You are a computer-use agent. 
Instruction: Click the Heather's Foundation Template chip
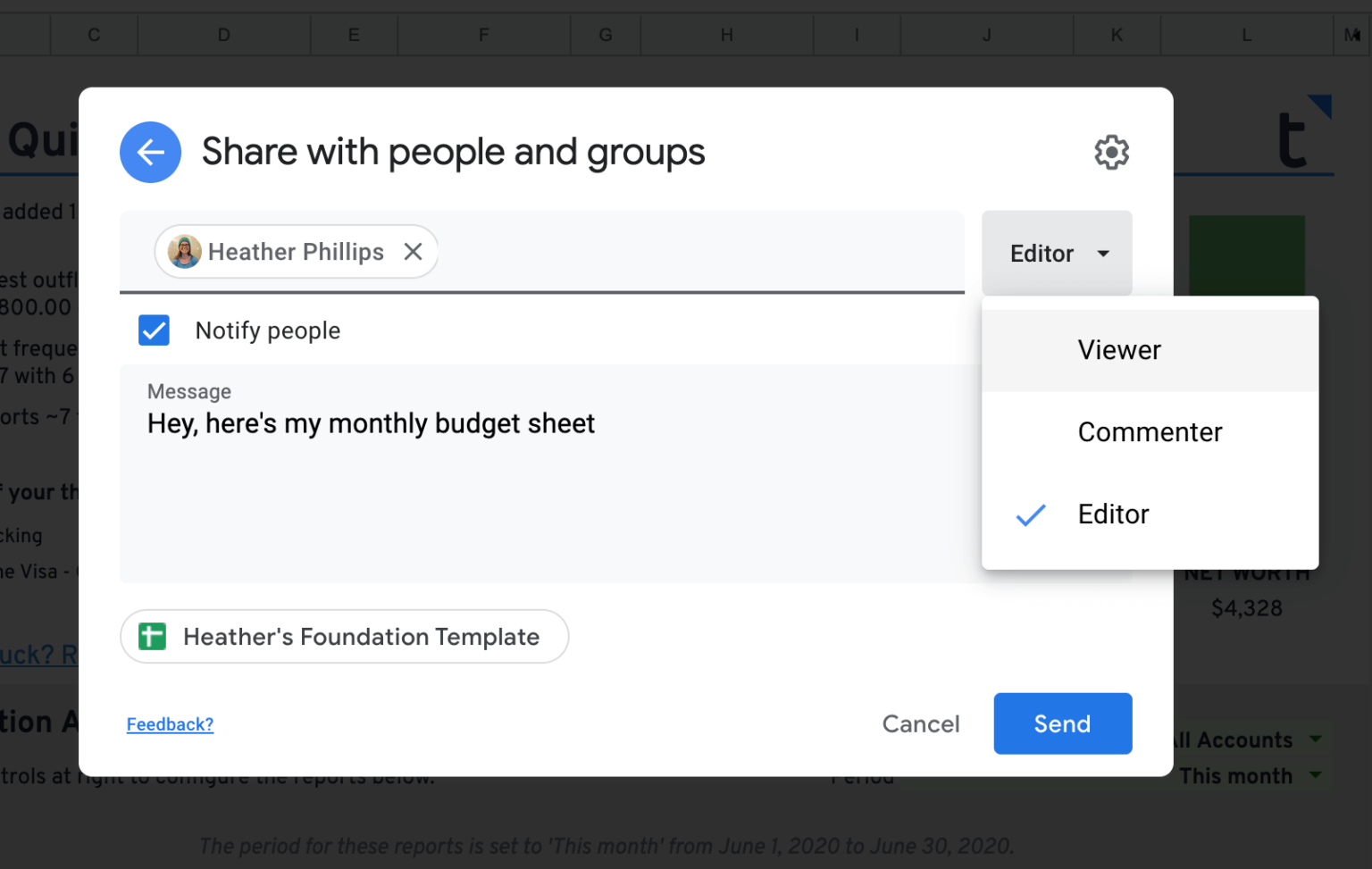click(x=361, y=636)
